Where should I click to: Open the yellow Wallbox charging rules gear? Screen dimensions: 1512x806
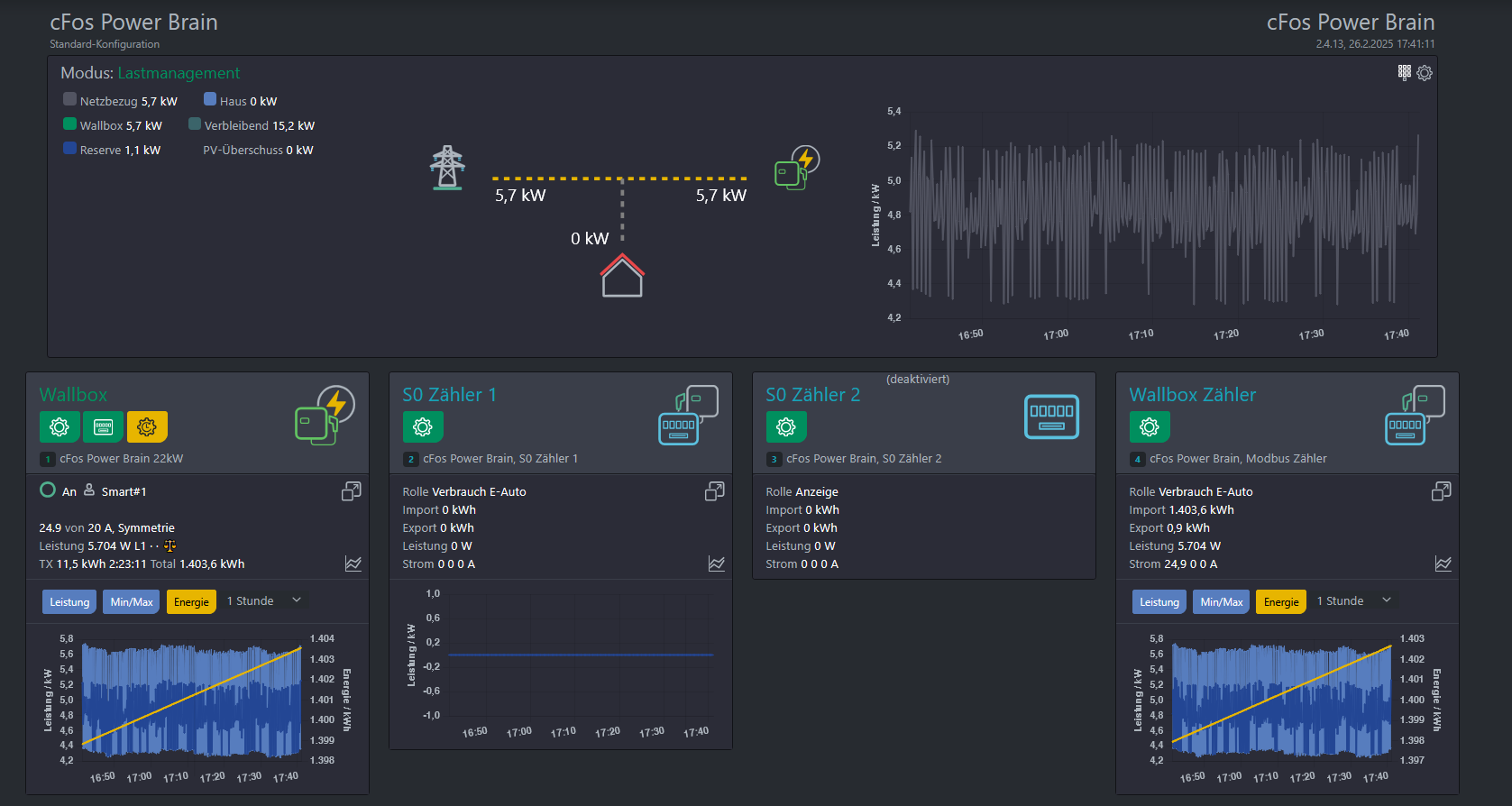[147, 426]
